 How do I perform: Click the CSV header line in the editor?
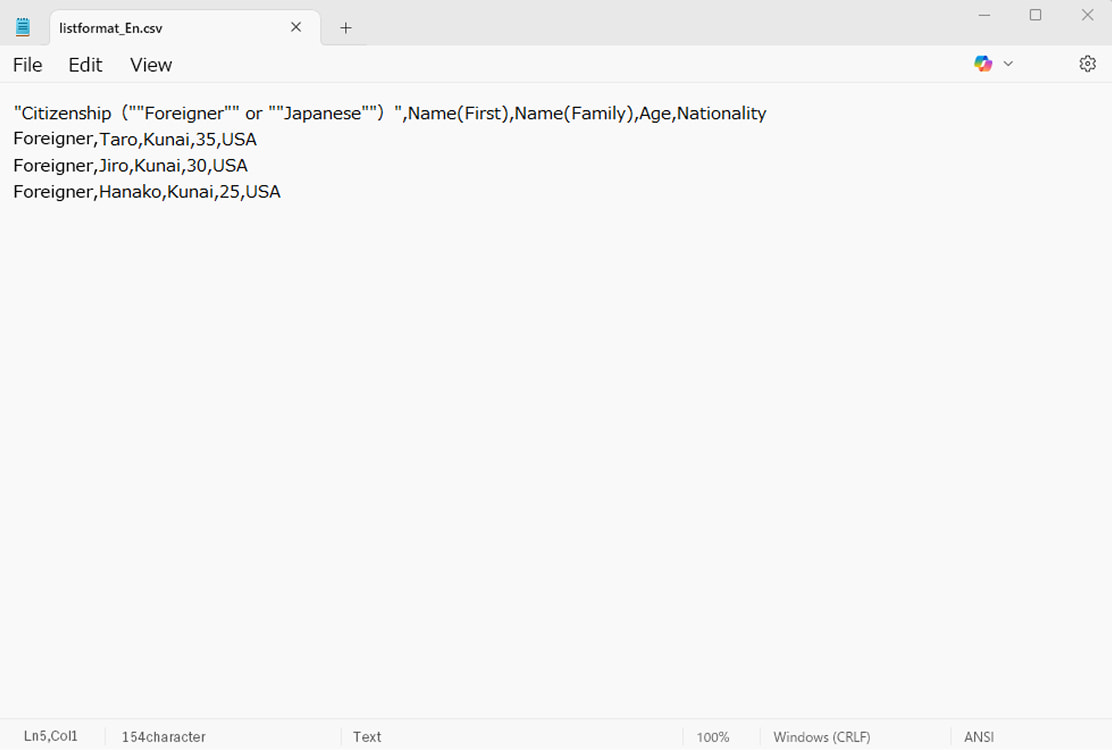[390, 113]
